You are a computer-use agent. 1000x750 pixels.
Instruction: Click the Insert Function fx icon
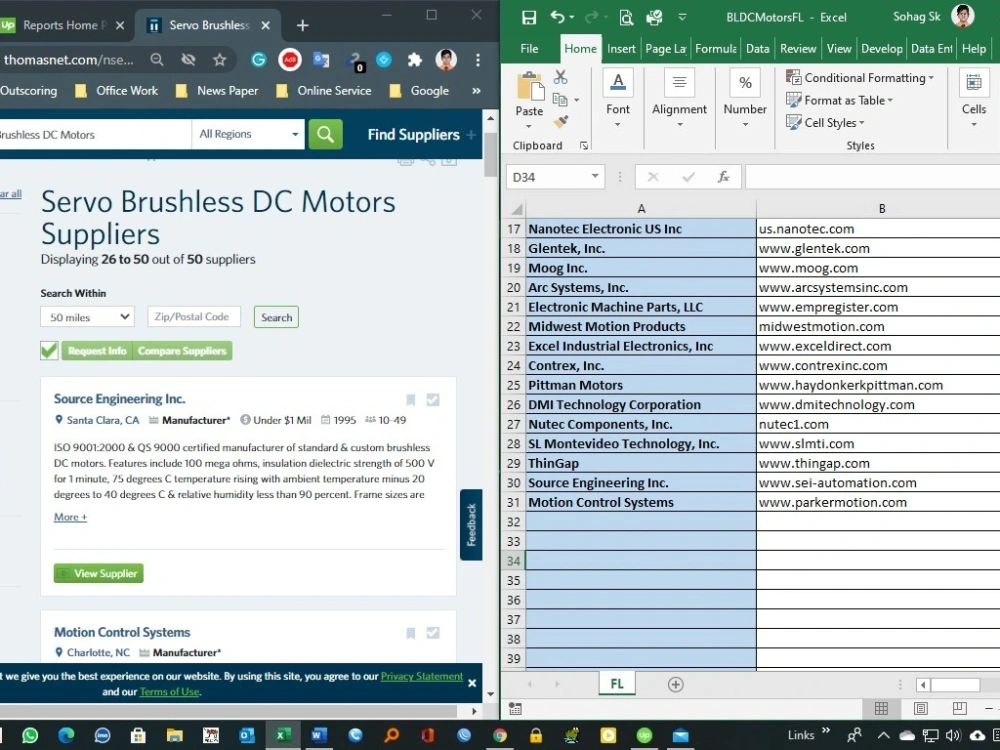click(723, 177)
